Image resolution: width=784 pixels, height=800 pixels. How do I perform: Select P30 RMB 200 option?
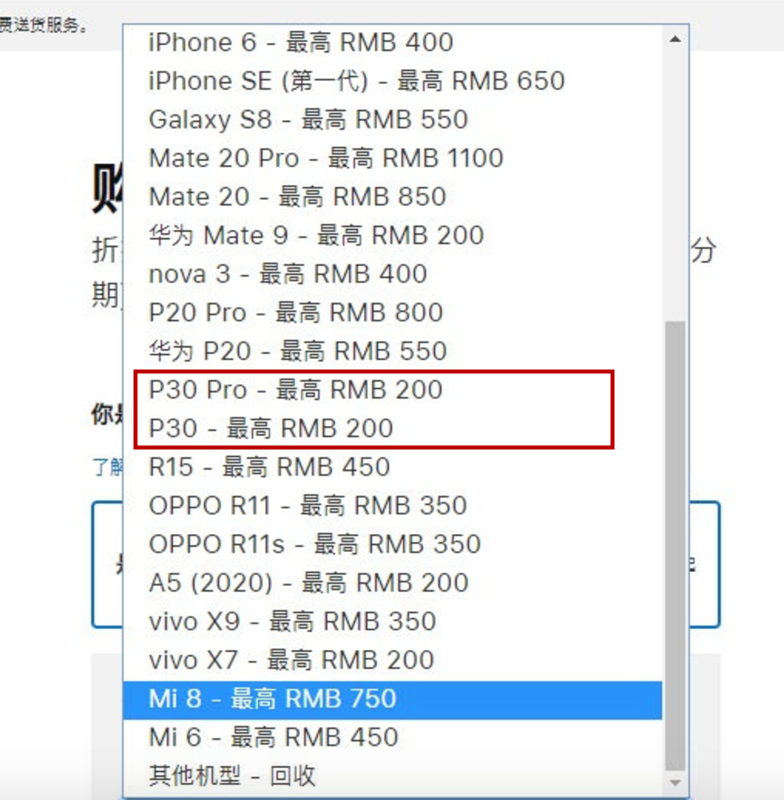(x=393, y=428)
